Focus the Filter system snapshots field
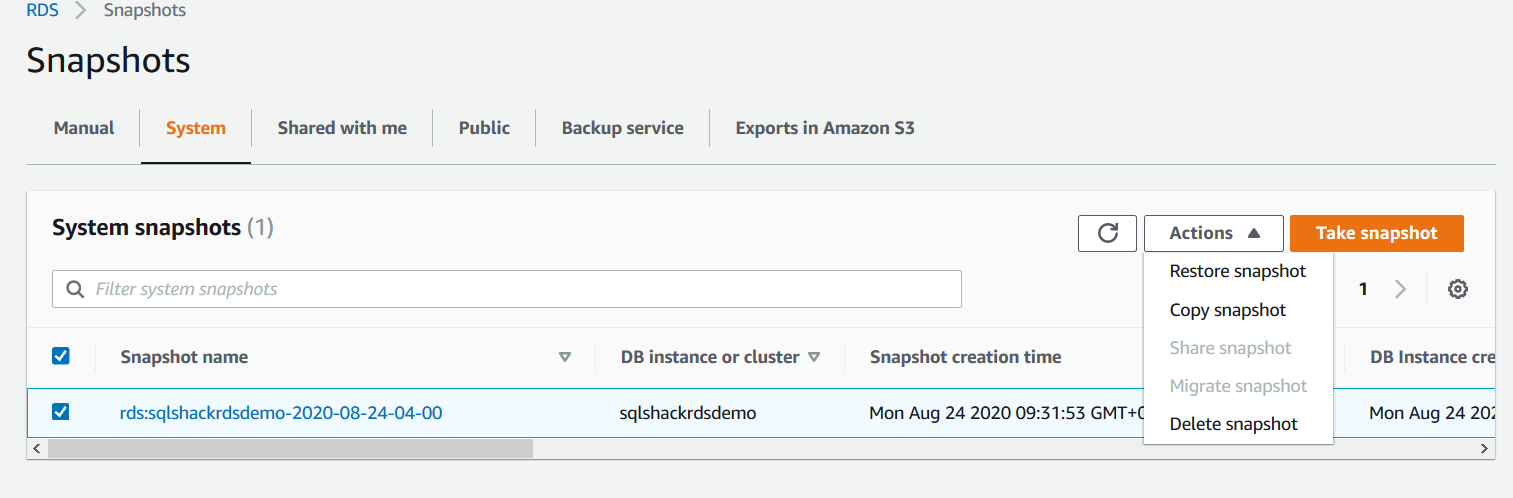Image resolution: width=1513 pixels, height=498 pixels. 520,289
